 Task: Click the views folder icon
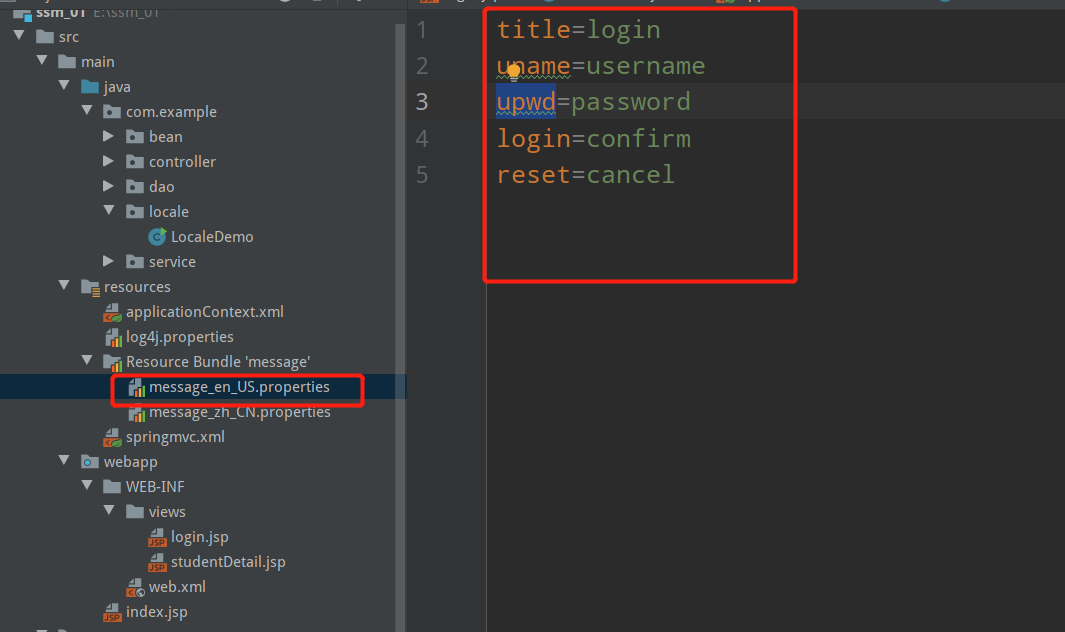135,512
